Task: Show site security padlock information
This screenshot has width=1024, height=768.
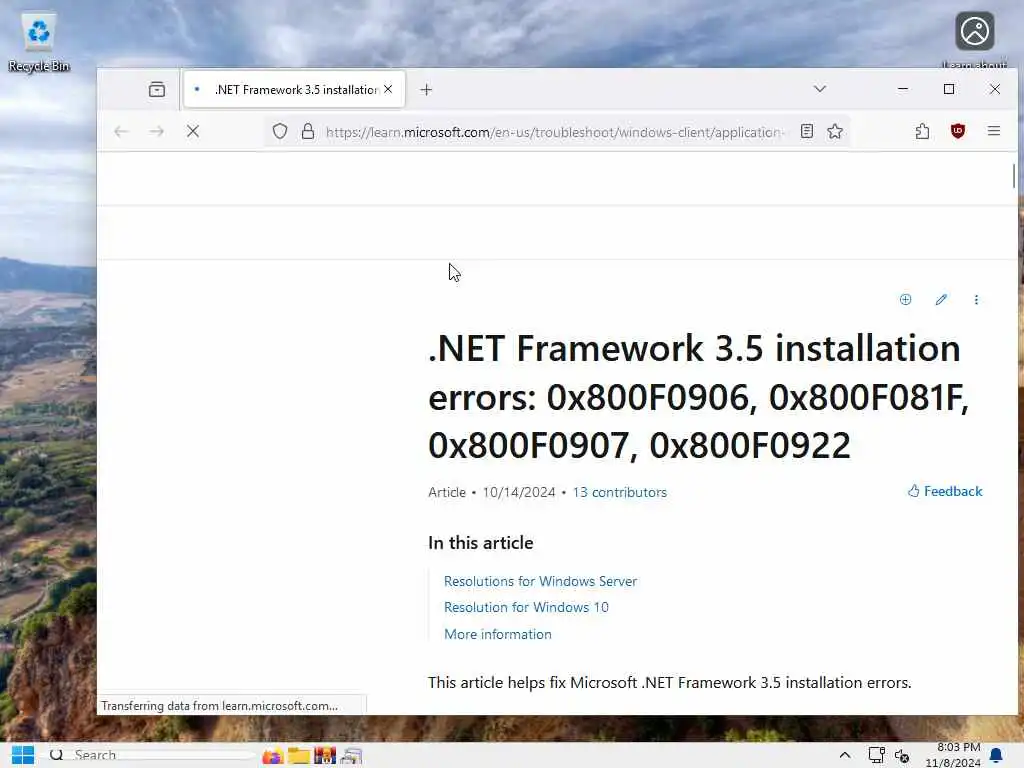Action: click(308, 131)
